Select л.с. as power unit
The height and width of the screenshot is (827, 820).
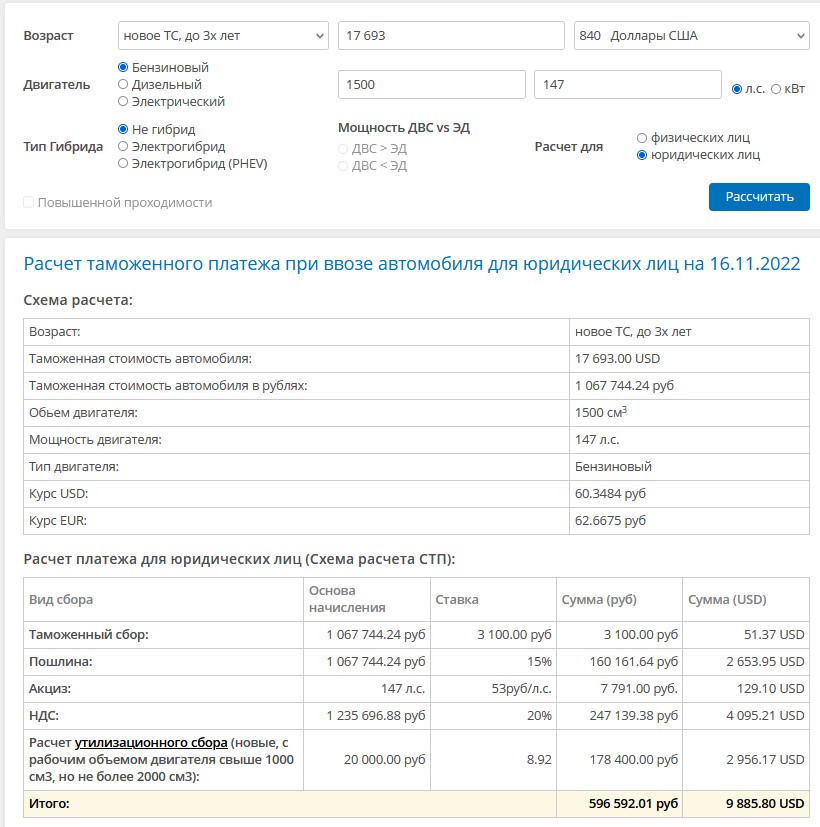[737, 89]
